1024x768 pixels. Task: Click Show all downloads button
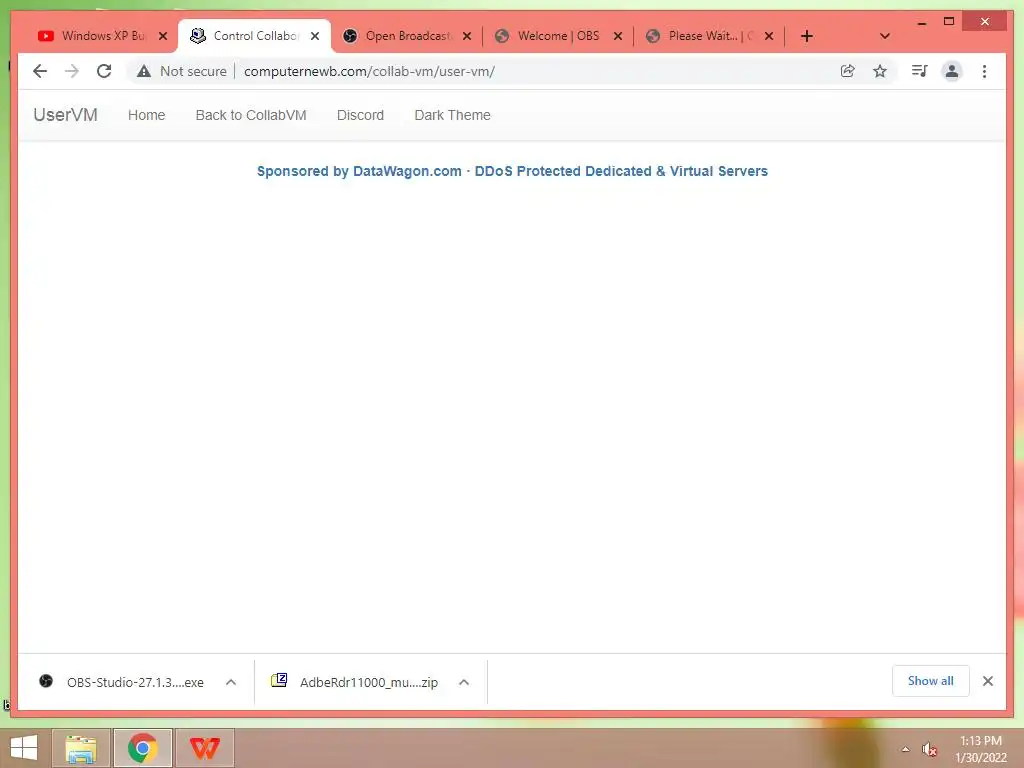coord(931,681)
